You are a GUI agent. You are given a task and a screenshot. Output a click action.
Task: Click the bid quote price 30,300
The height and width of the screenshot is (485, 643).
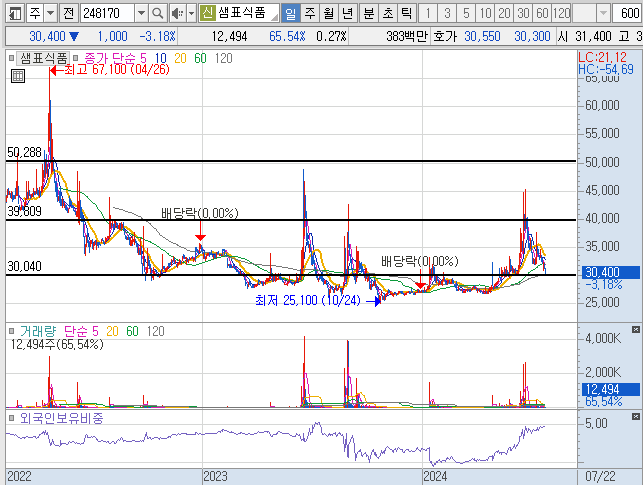(x=532, y=36)
